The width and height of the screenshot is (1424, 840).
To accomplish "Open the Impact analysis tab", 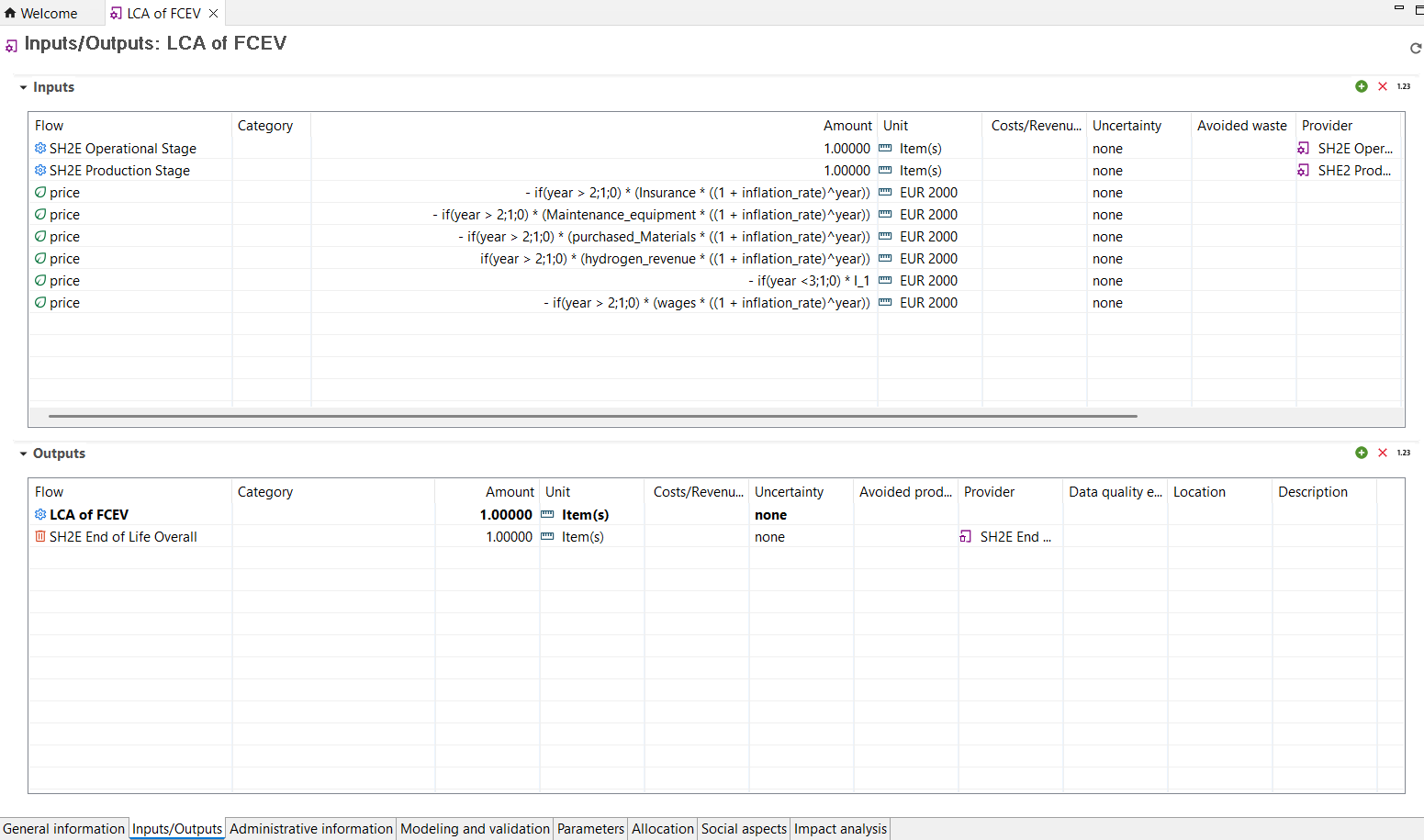I will [x=840, y=829].
